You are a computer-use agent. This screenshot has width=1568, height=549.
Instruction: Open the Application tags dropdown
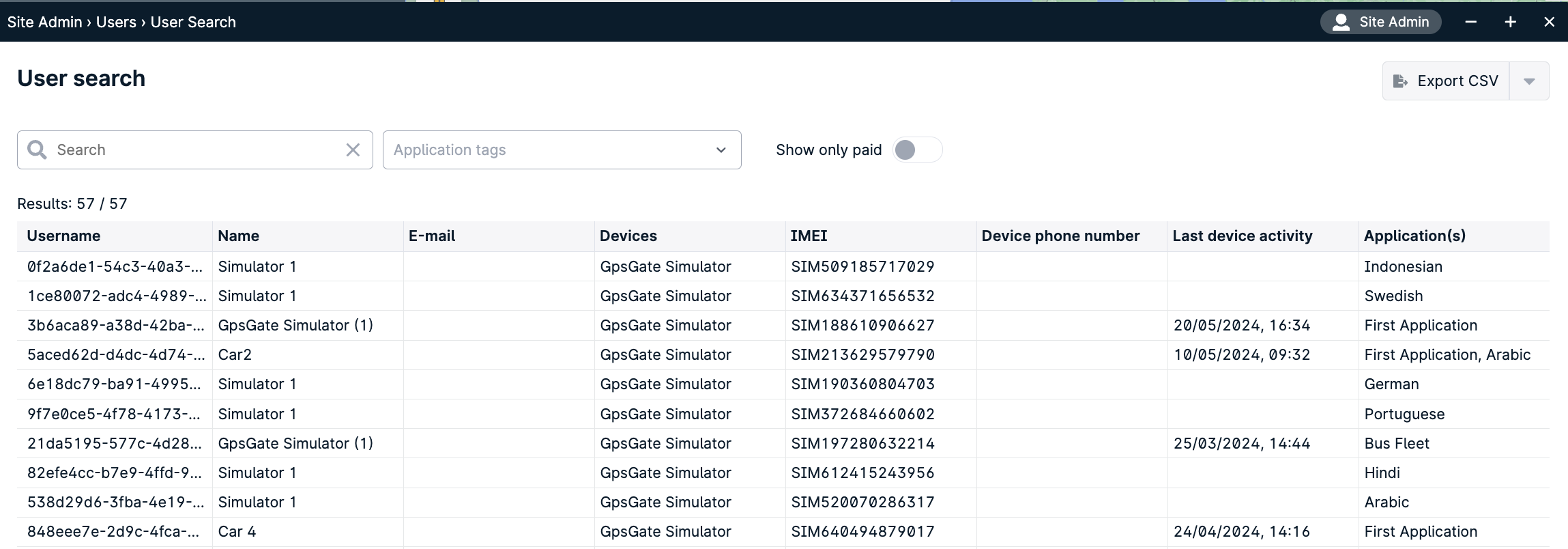coord(562,150)
